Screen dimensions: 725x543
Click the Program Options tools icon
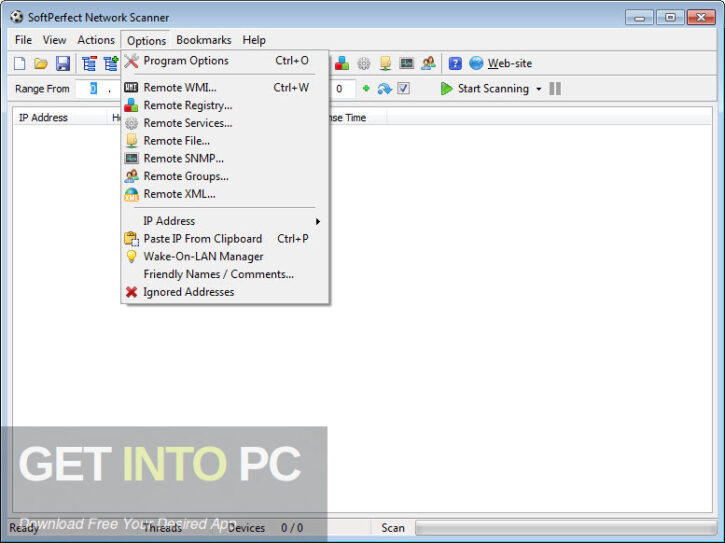(x=131, y=61)
